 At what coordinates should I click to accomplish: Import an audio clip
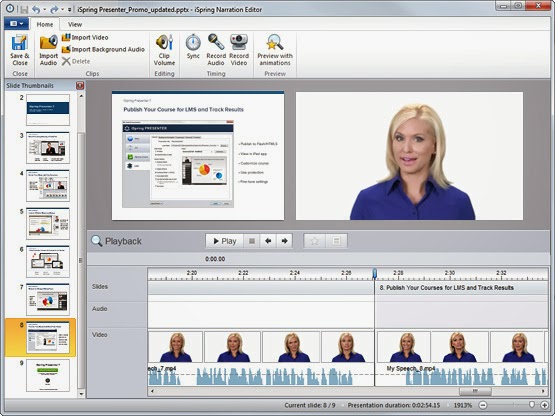pyautogui.click(x=48, y=50)
